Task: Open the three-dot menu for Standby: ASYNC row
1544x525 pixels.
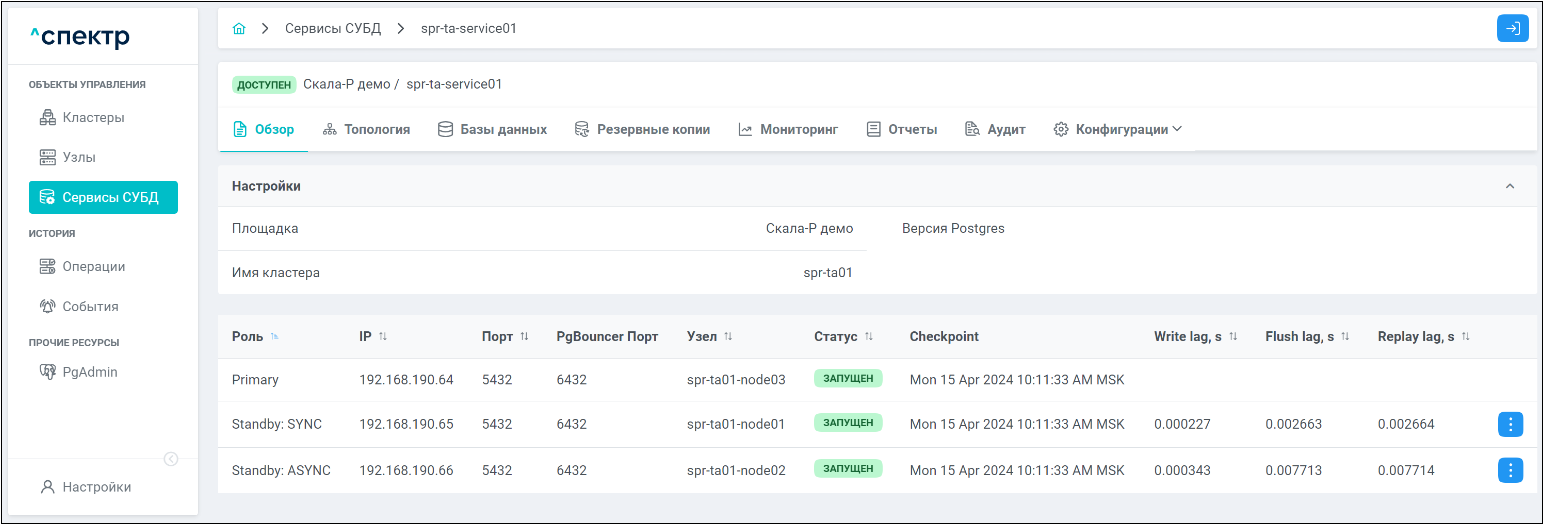Action: pyautogui.click(x=1510, y=470)
